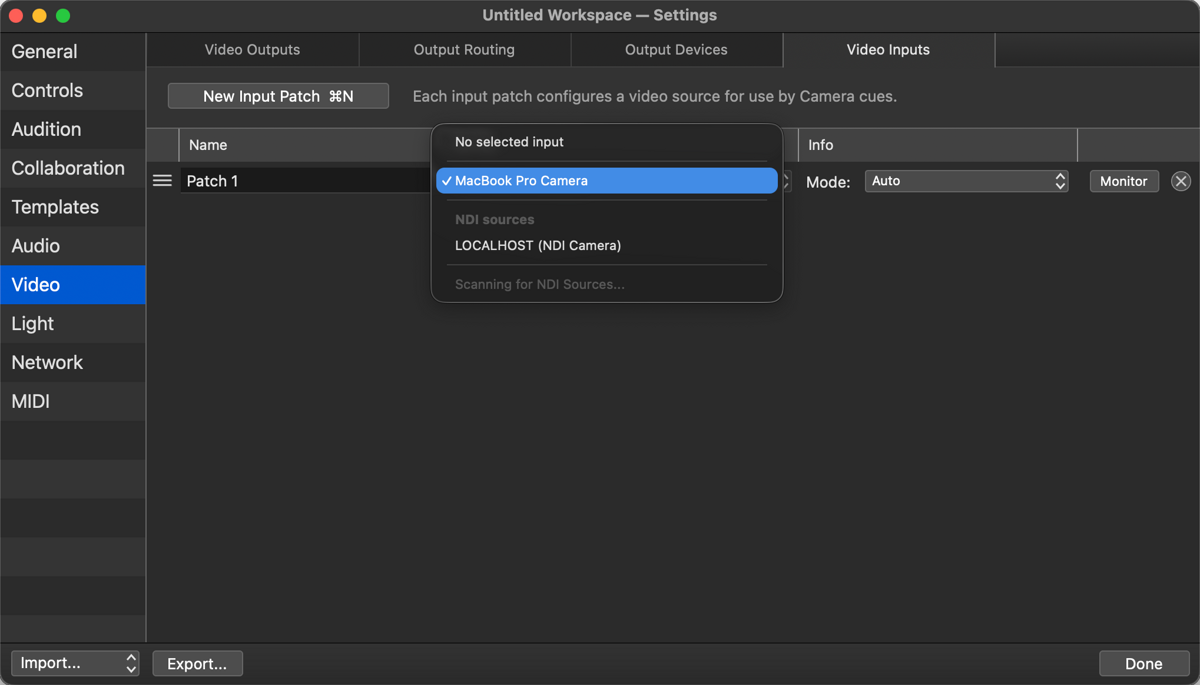
Task: Click the Done button
Action: pyautogui.click(x=1143, y=663)
